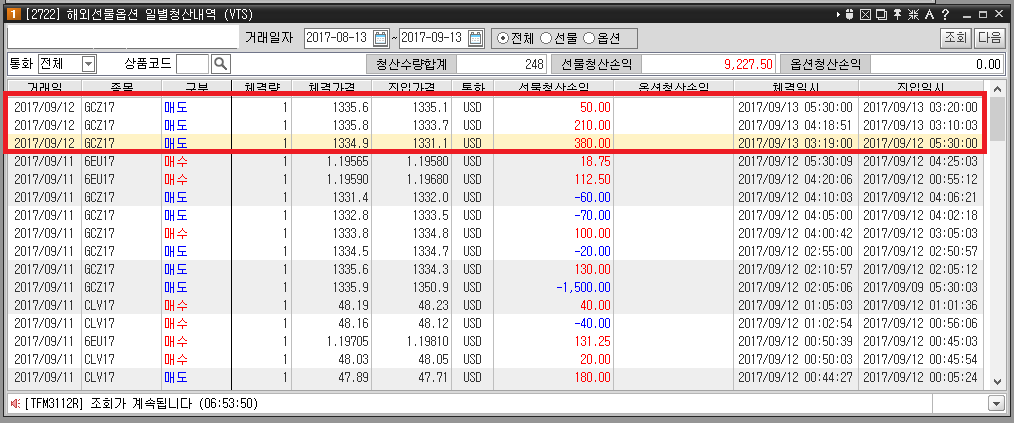Screen dimensions: 1014x423
Task: Click the 상품코드 input field
Action: tap(192, 63)
